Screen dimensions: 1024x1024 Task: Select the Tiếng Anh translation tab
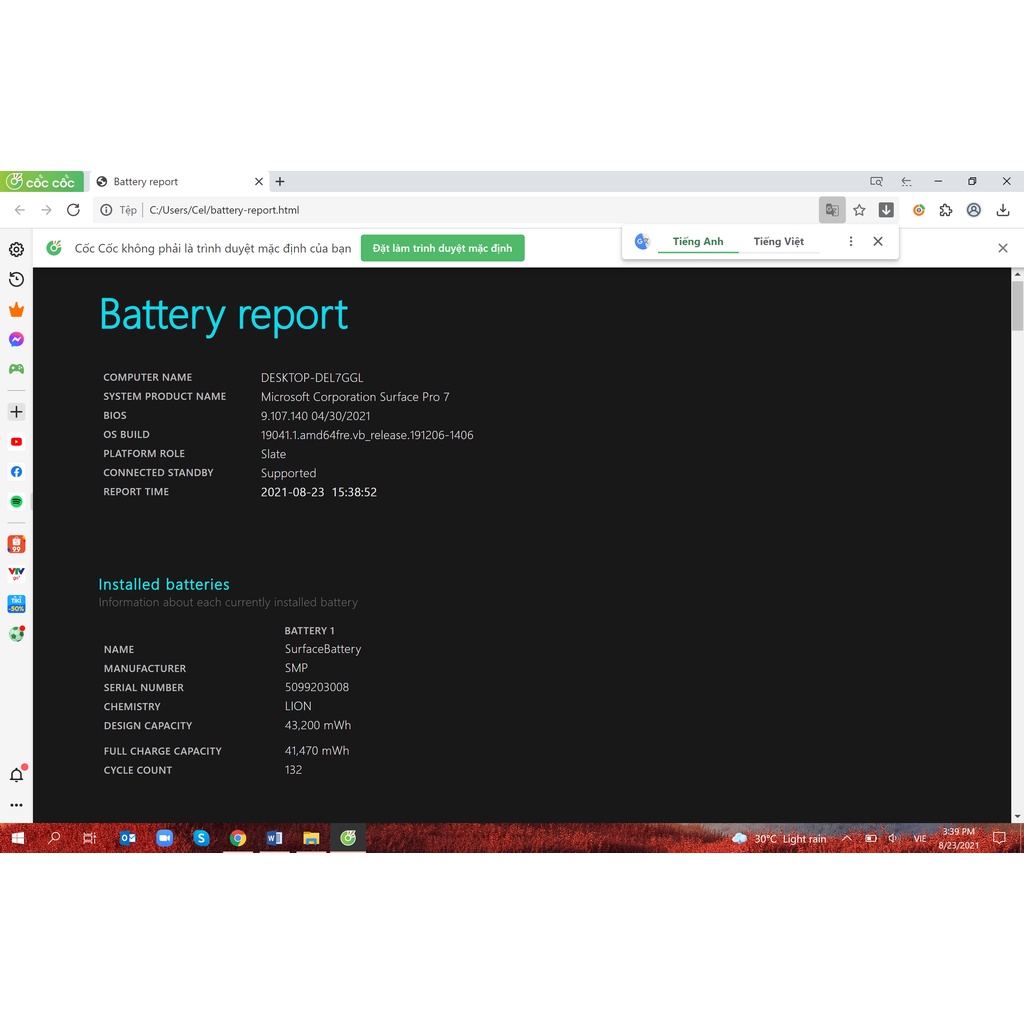pos(698,242)
